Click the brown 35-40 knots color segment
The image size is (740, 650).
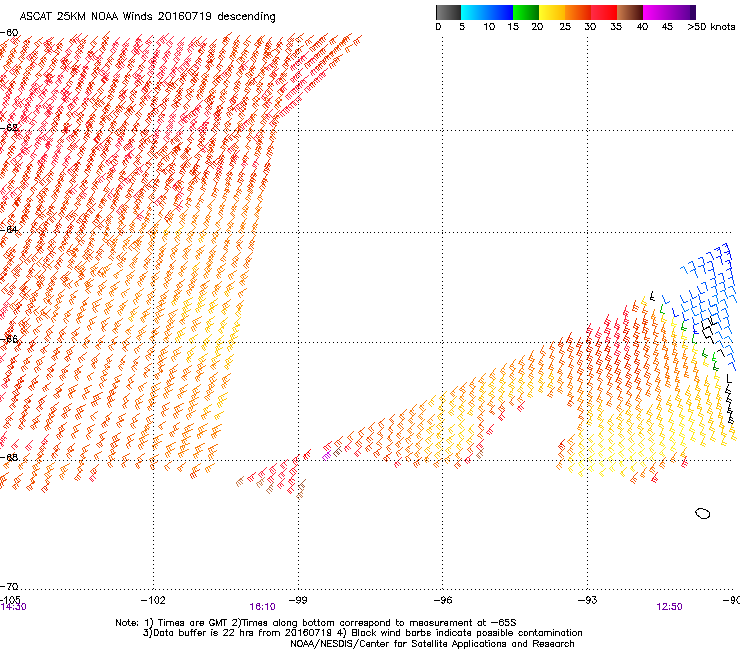[x=630, y=12]
